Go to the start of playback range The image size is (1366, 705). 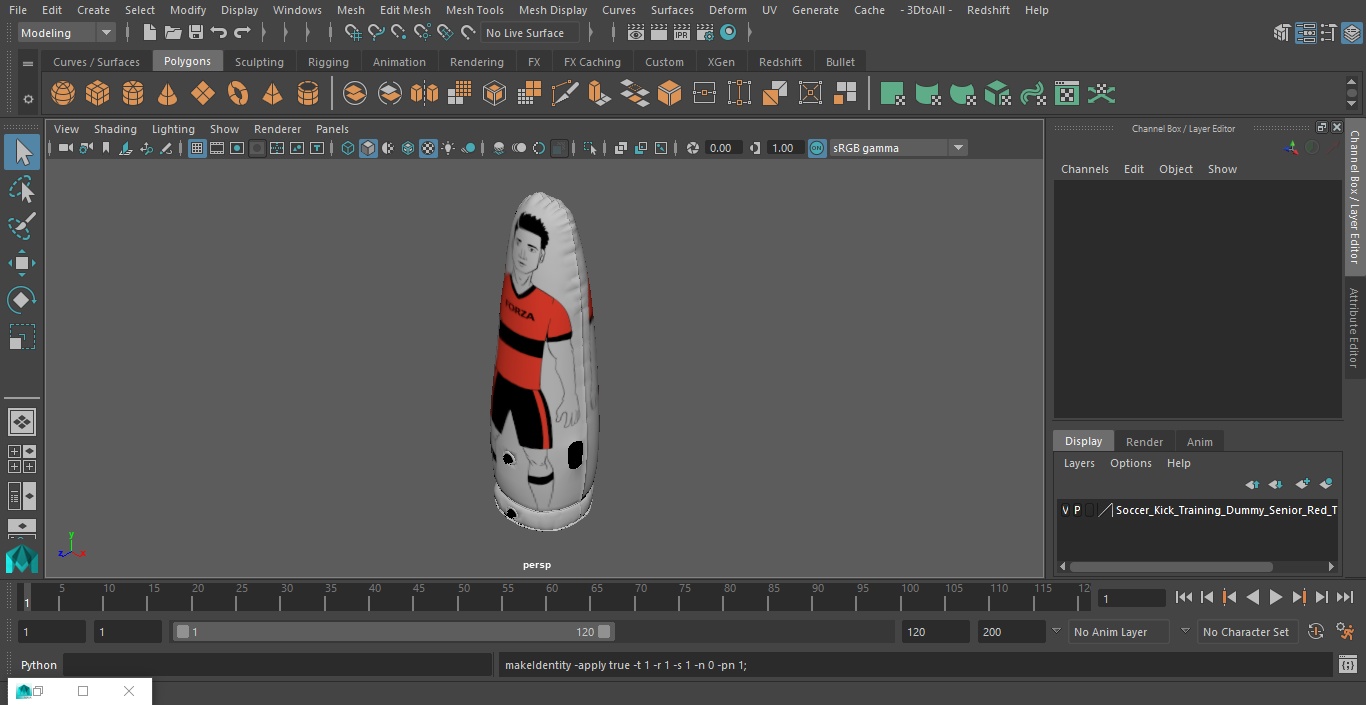click(x=1184, y=597)
